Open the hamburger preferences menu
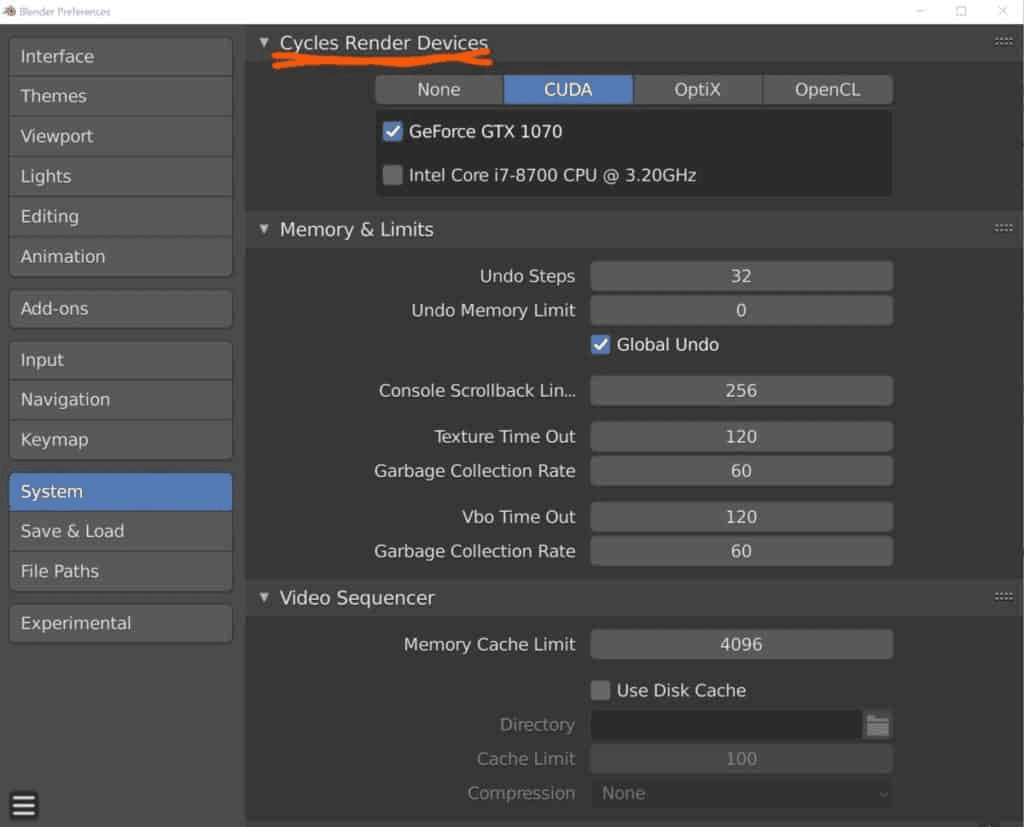 [24, 804]
